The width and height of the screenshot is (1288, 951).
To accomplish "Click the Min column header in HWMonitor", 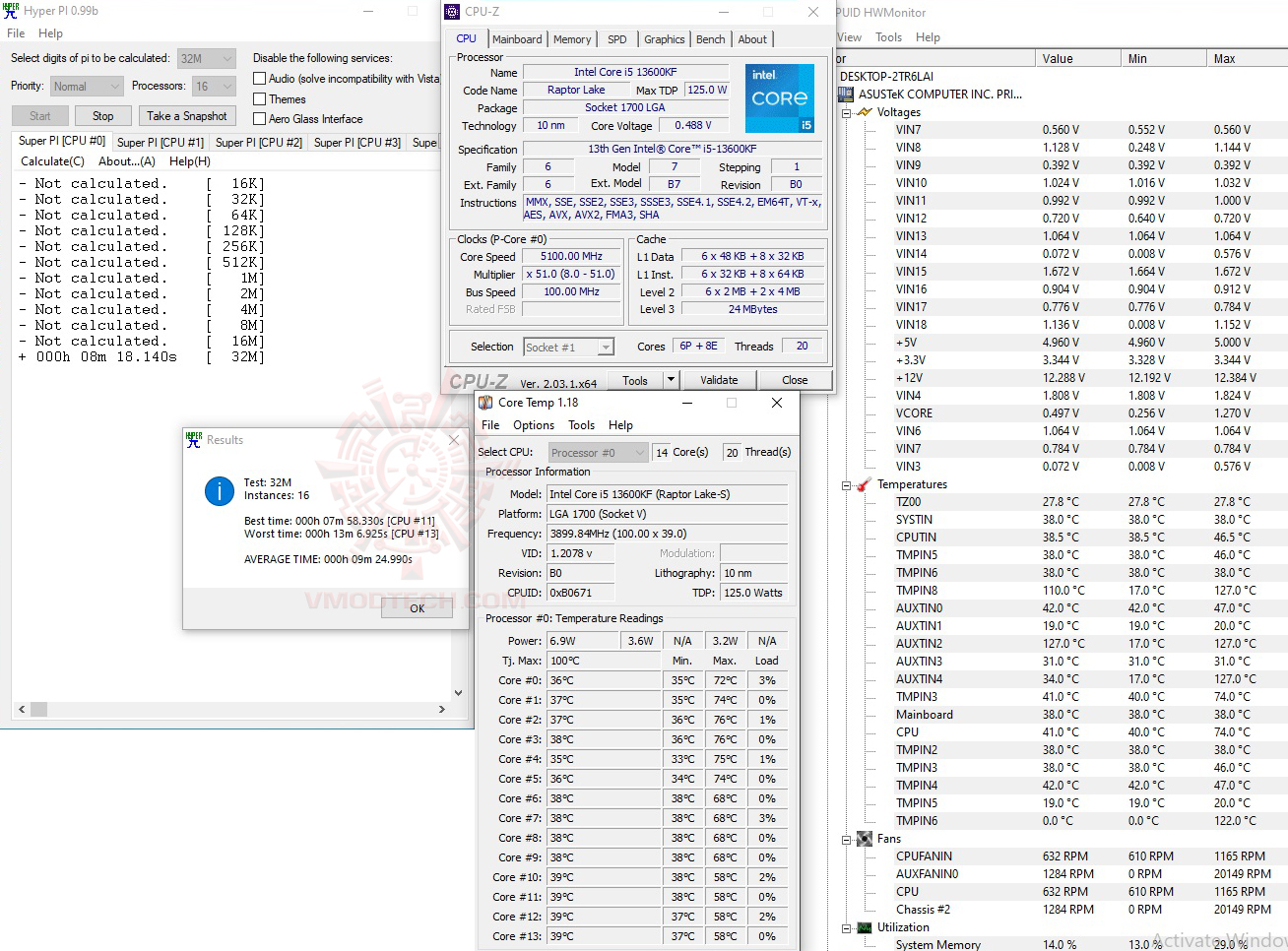I will [x=1163, y=59].
